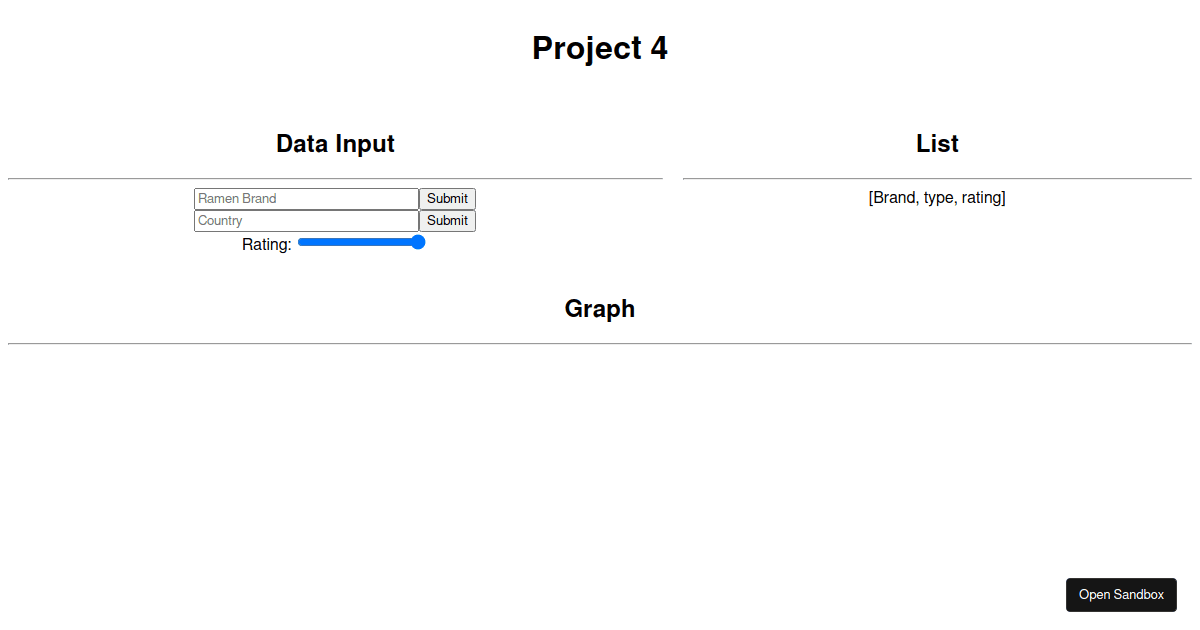Click the Submit button next to Ramen Brand
Viewport: 1200px width, 630px height.
pos(447,198)
